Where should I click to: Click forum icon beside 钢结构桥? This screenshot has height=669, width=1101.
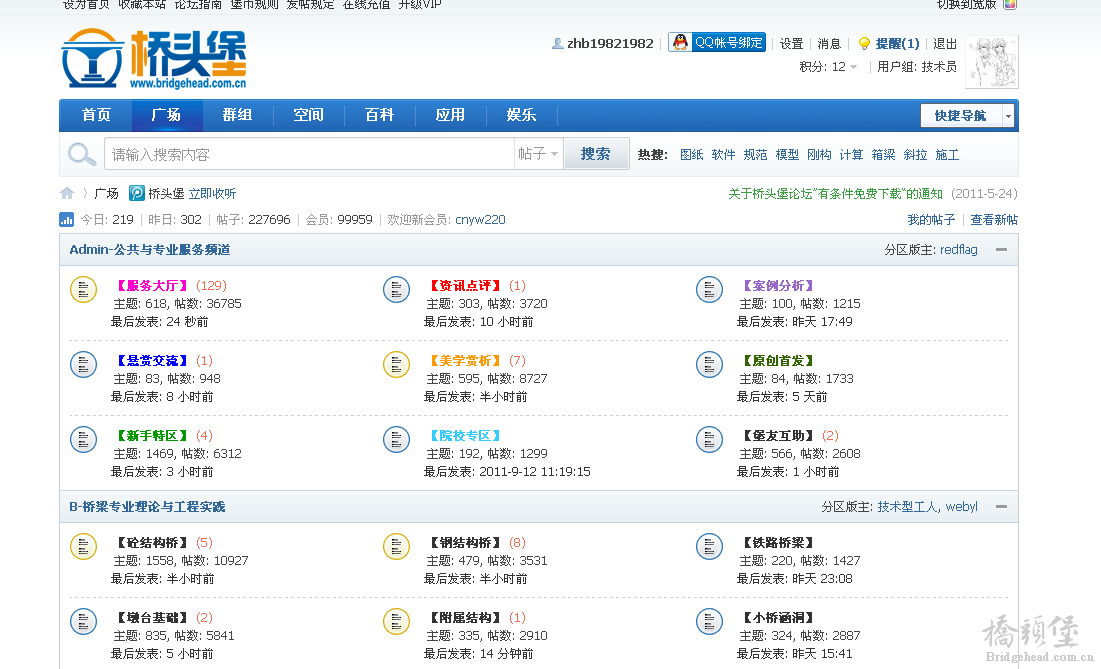click(396, 546)
